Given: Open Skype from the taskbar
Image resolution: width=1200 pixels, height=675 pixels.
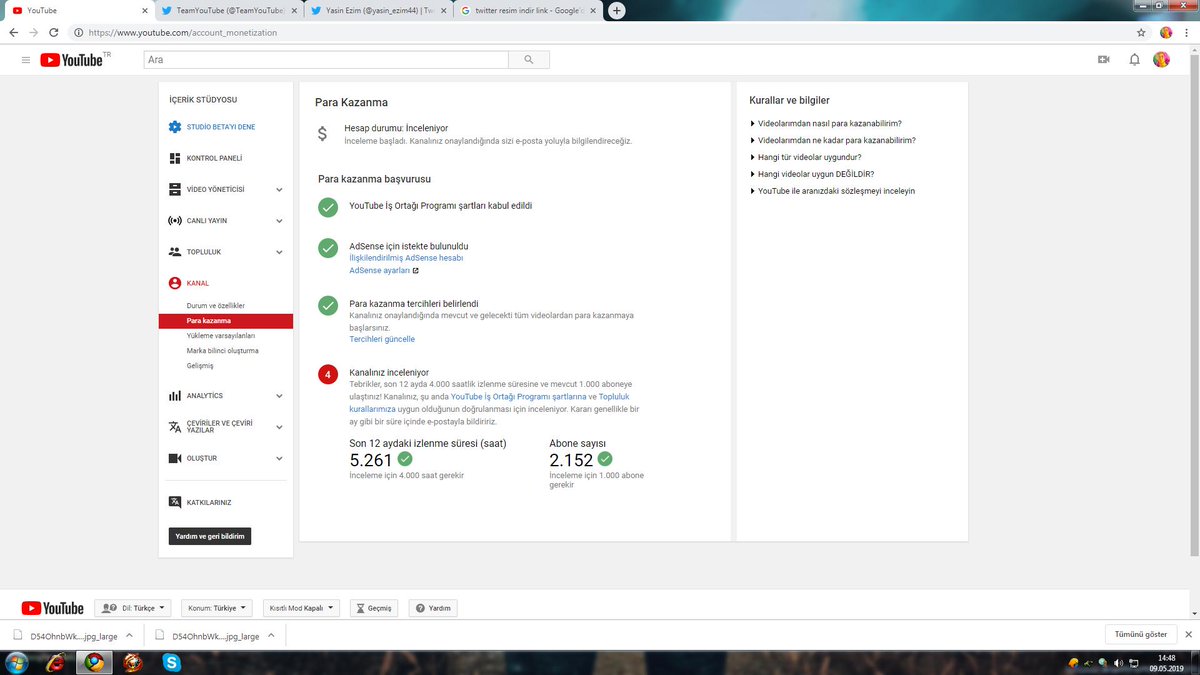Looking at the screenshot, I should 174,662.
